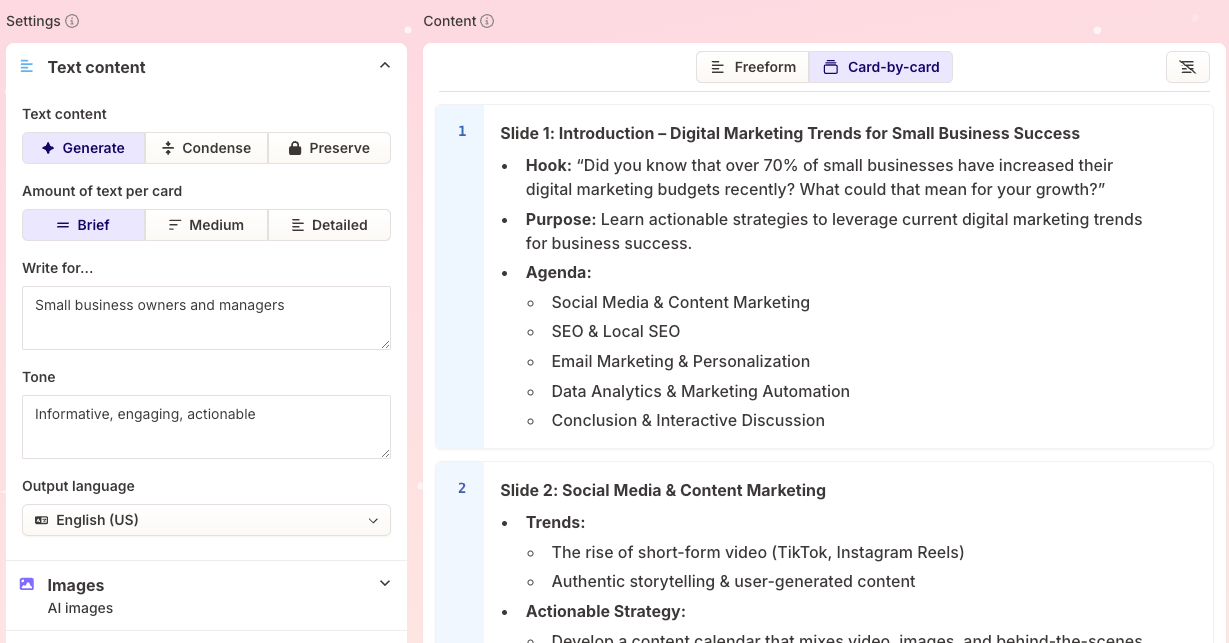Switch to the Freeform tab
The width and height of the screenshot is (1229, 643).
[x=752, y=67]
